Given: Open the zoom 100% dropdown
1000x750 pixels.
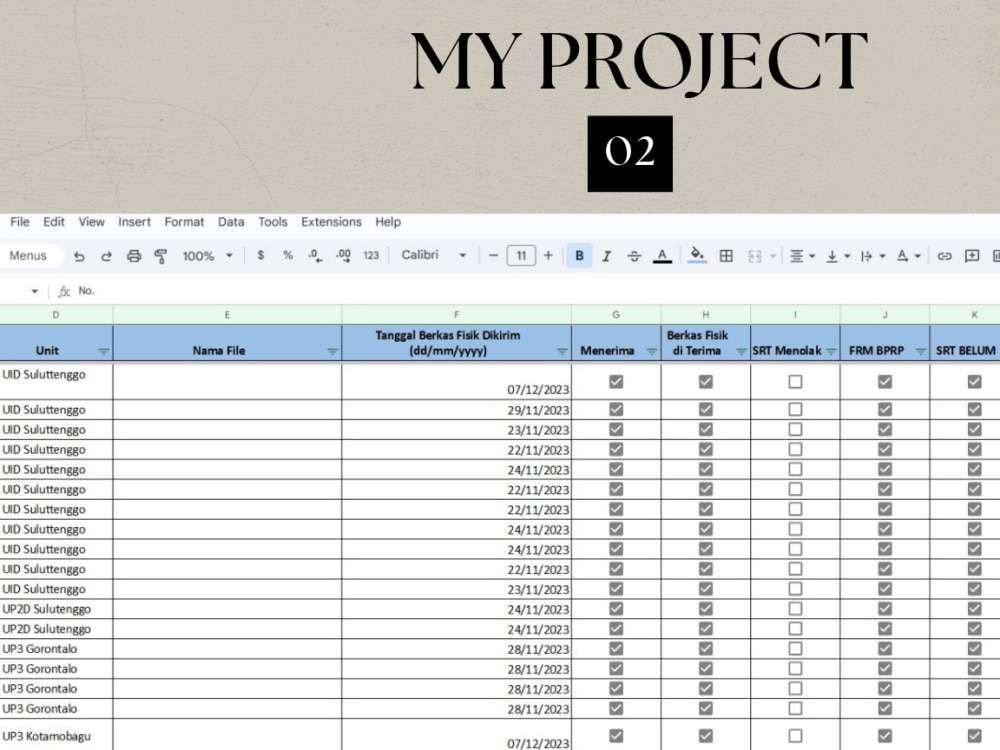Looking at the screenshot, I should point(207,256).
